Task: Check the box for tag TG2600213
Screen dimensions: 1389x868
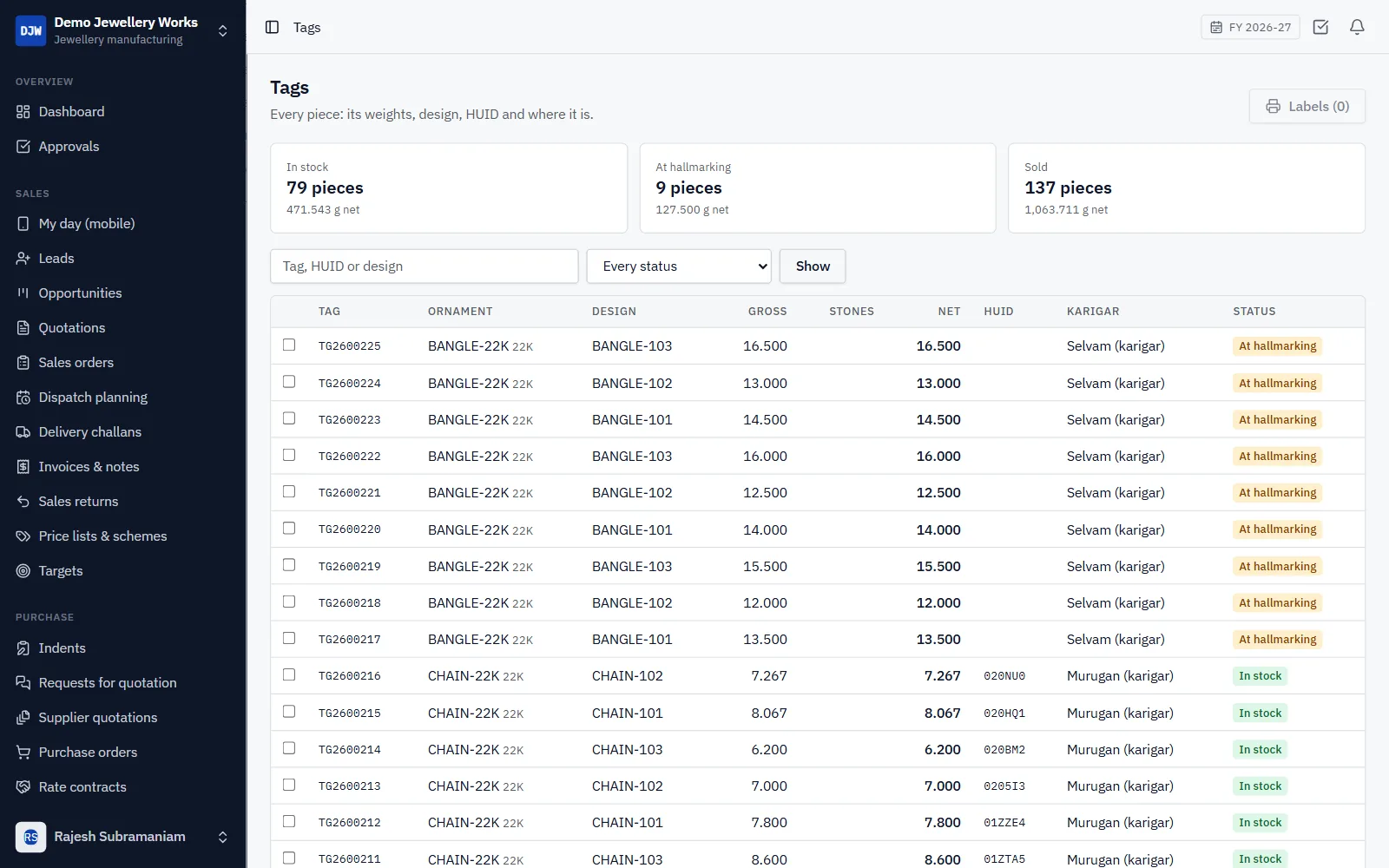Action: pyautogui.click(x=289, y=785)
